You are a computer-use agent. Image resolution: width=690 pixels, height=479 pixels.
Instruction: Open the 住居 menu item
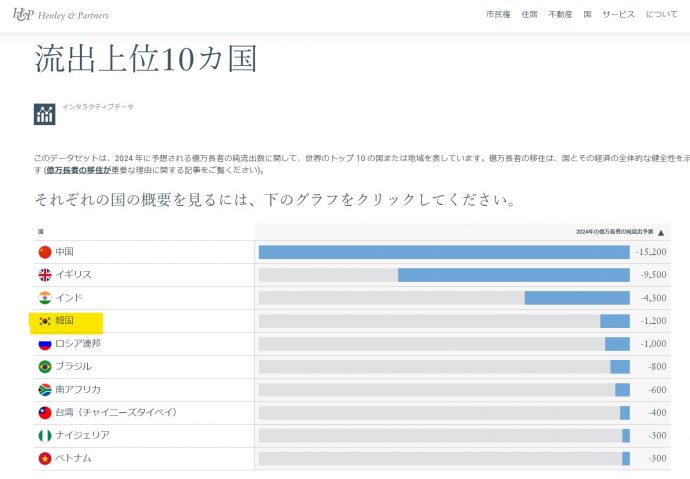pos(529,14)
